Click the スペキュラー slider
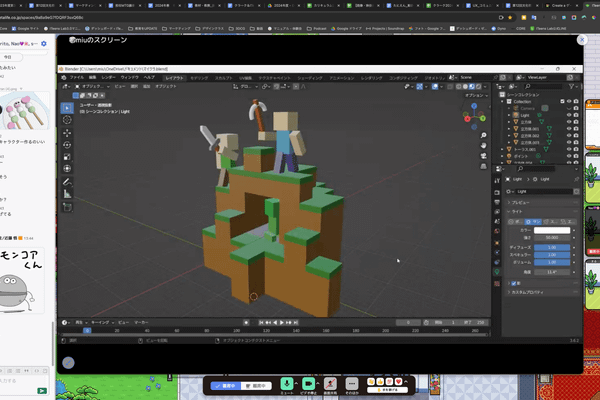Image resolution: width=600 pixels, height=400 pixels. [x=552, y=255]
